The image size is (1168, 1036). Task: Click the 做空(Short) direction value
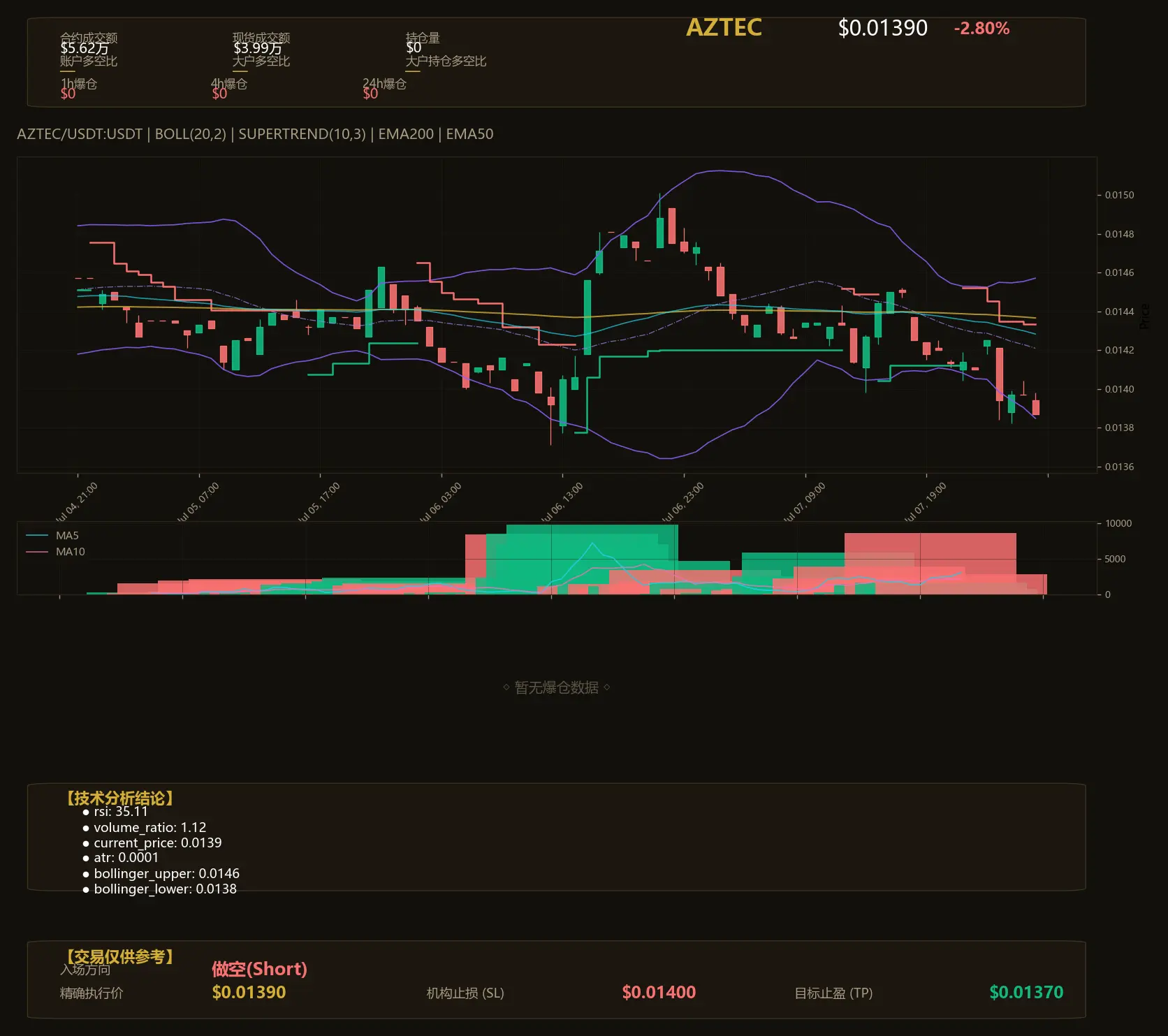259,969
